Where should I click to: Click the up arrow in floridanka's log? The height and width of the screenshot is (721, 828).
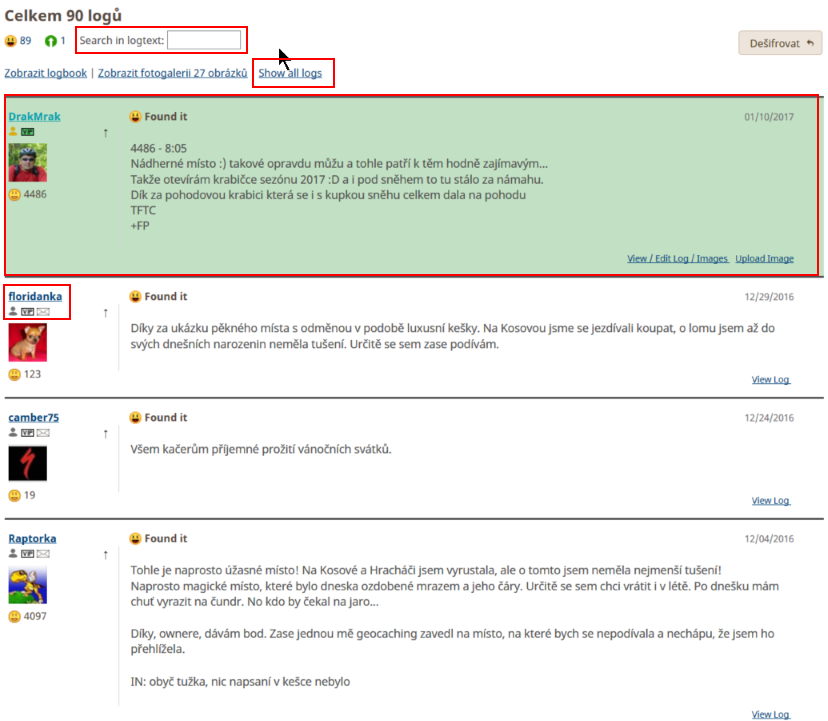(105, 312)
